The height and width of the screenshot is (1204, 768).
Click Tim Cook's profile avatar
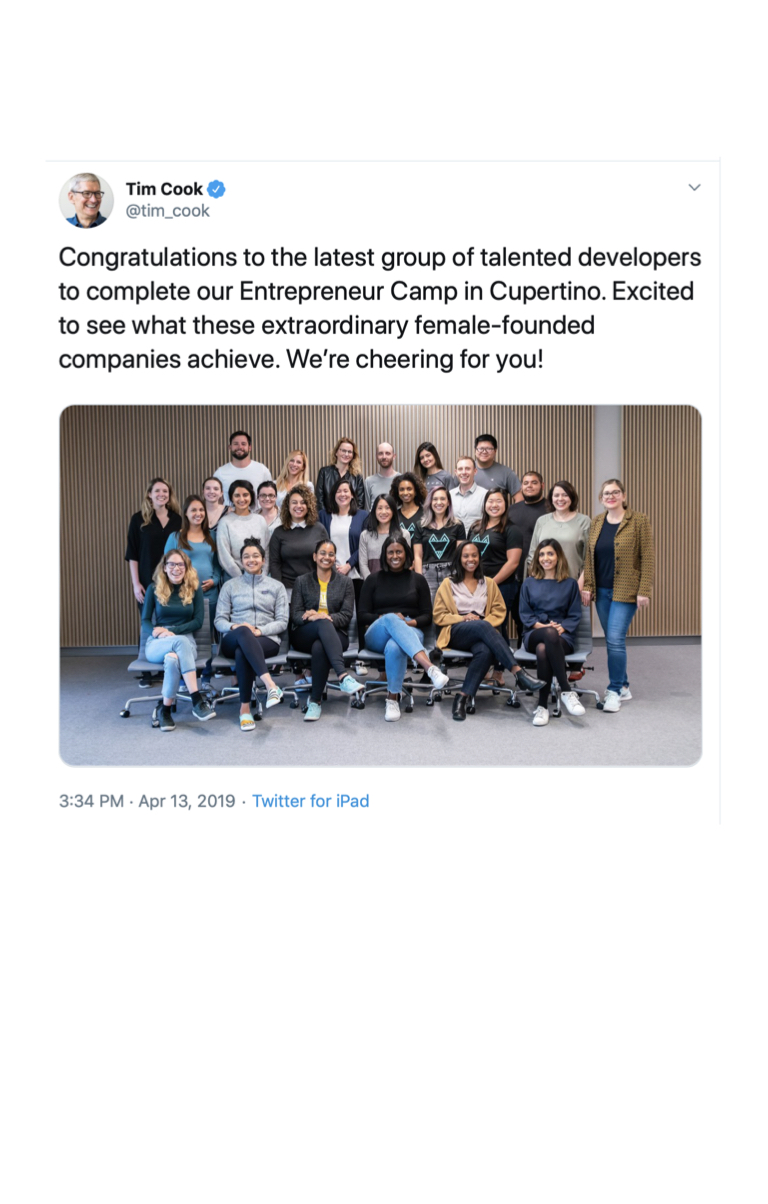coord(86,200)
